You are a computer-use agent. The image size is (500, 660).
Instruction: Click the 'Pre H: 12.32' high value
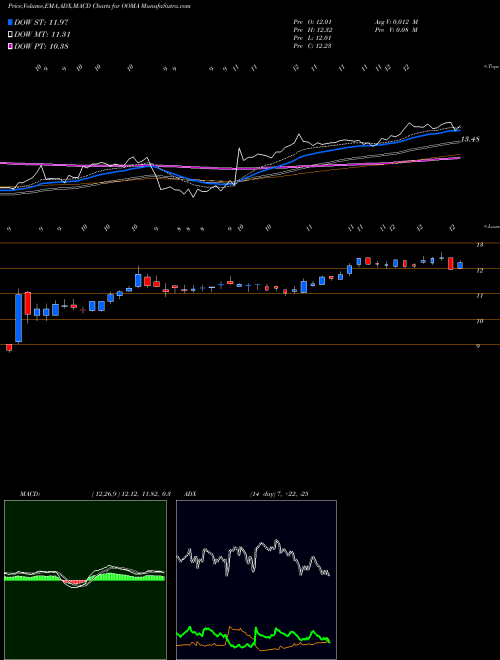(x=313, y=30)
